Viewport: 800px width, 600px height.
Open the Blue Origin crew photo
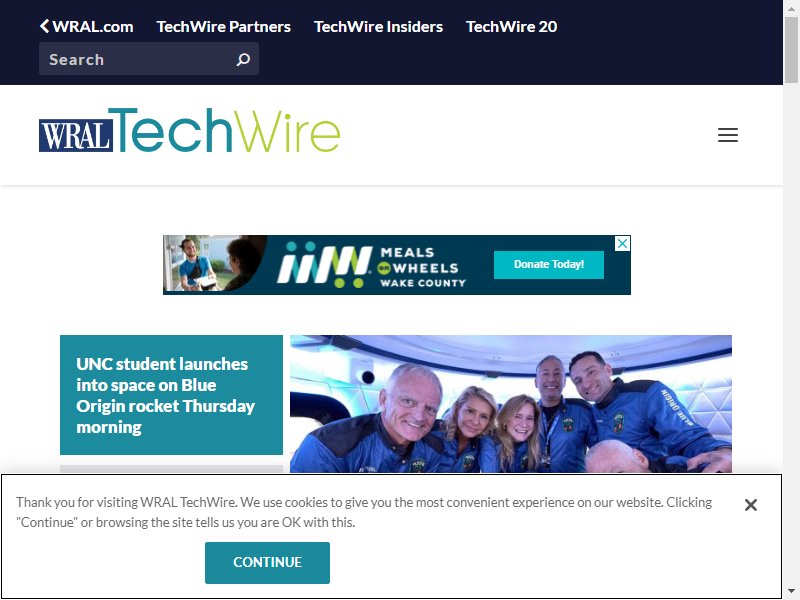click(511, 404)
